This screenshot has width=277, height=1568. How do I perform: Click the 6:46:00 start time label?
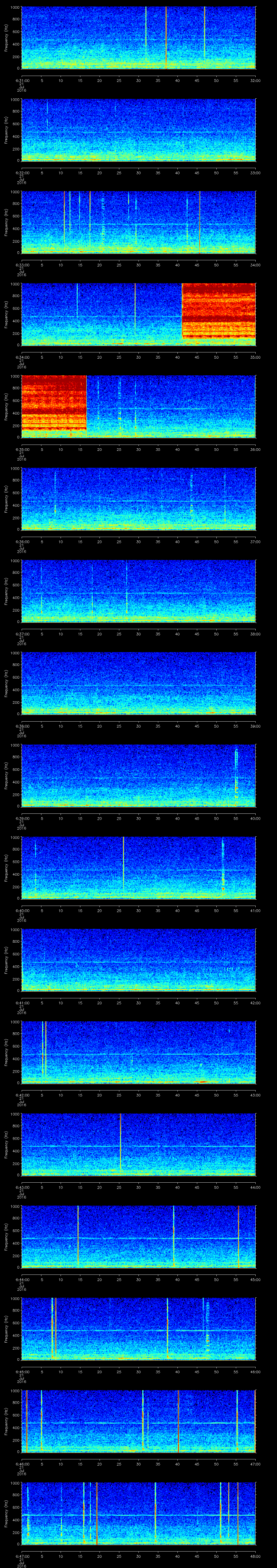click(x=22, y=1463)
